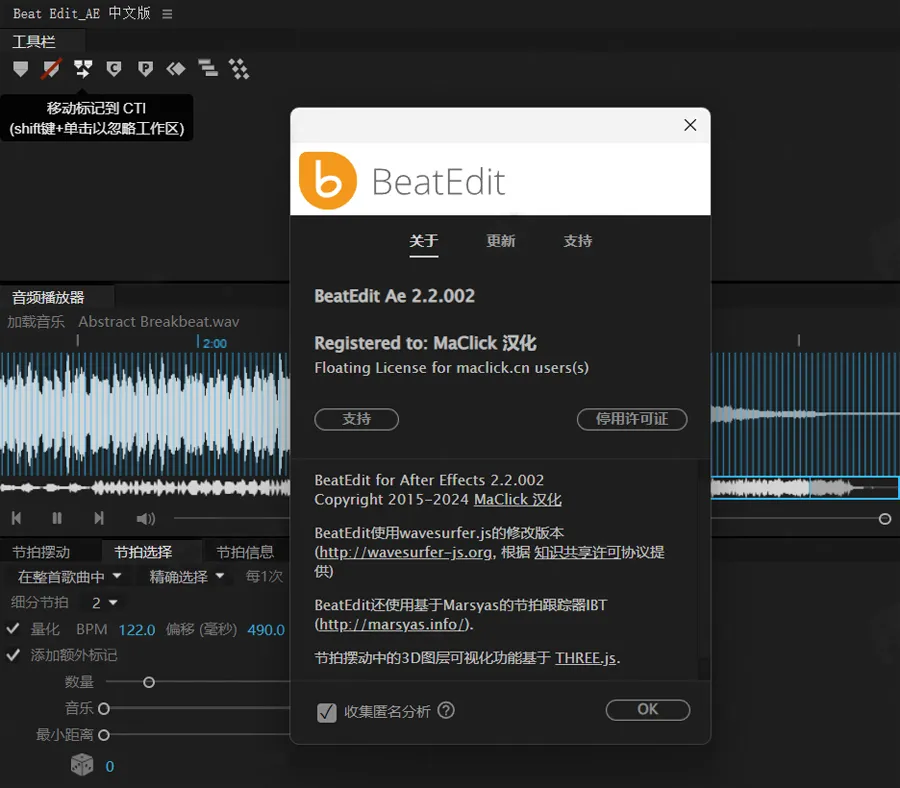Click the first marker icon in the toolbar
Screen dimensions: 900x788
[x=20, y=69]
